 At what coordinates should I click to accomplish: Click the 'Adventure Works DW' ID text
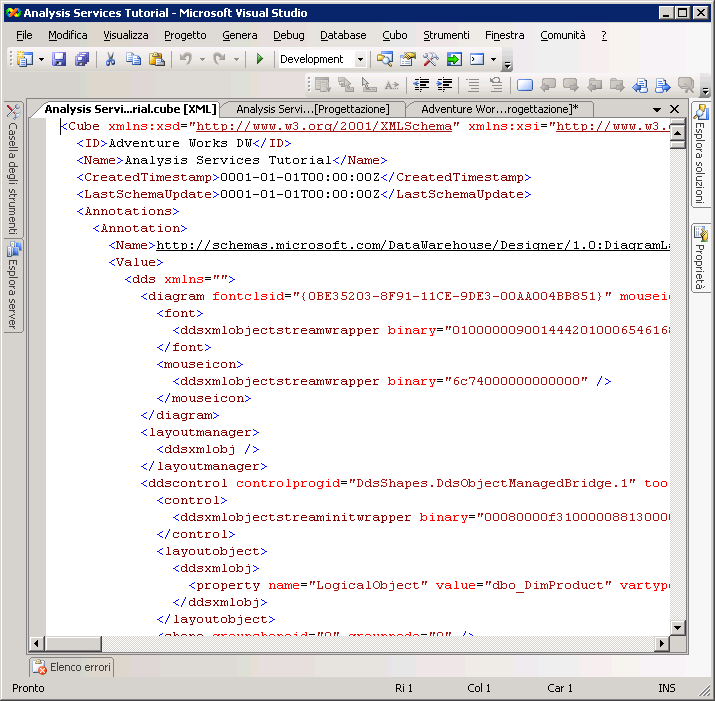[180, 143]
